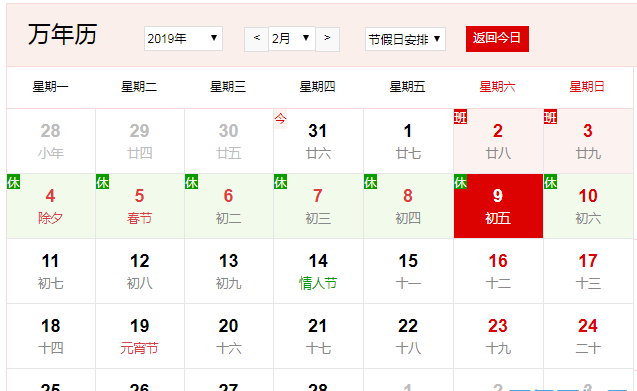637x391 pixels.
Task: Click the 返回今日 button
Action: click(x=497, y=39)
